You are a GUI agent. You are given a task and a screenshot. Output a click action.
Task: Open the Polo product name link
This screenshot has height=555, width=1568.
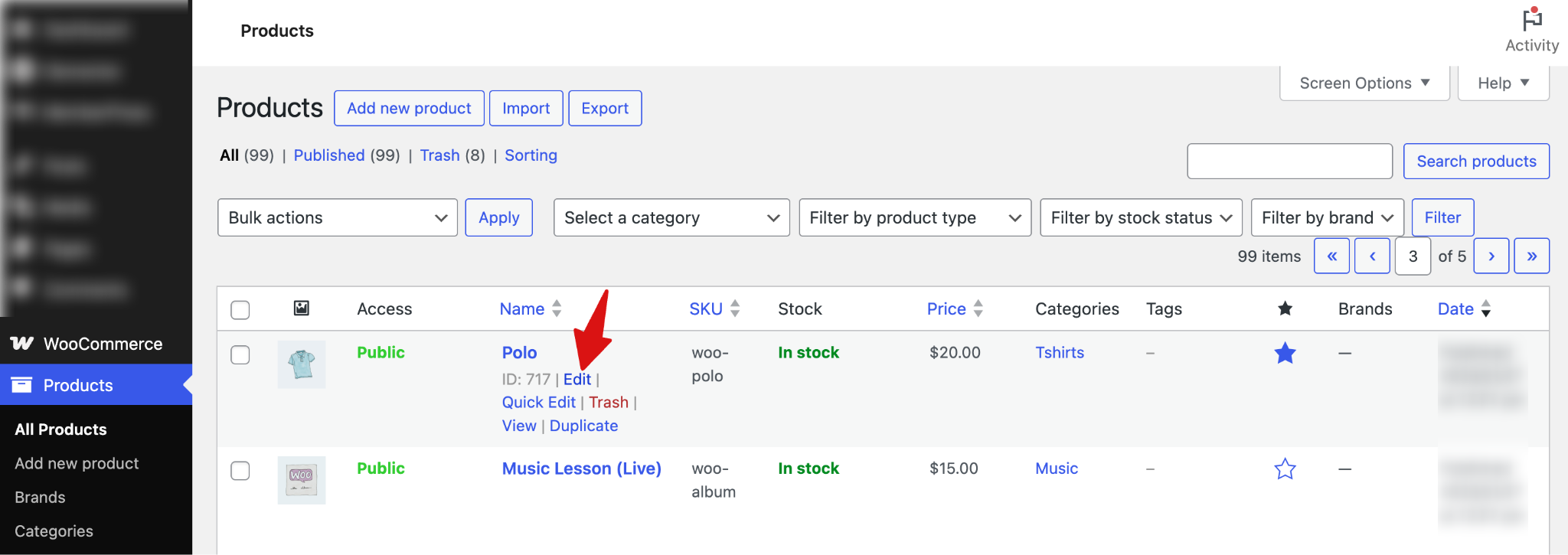[519, 353]
